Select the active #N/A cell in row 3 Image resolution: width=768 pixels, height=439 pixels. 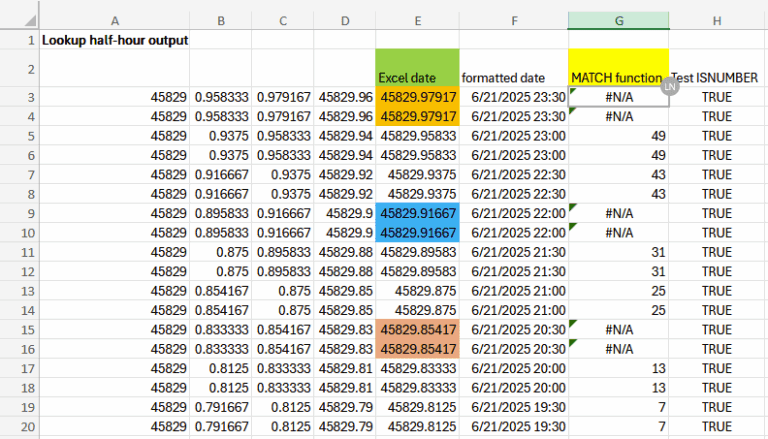click(x=619, y=97)
